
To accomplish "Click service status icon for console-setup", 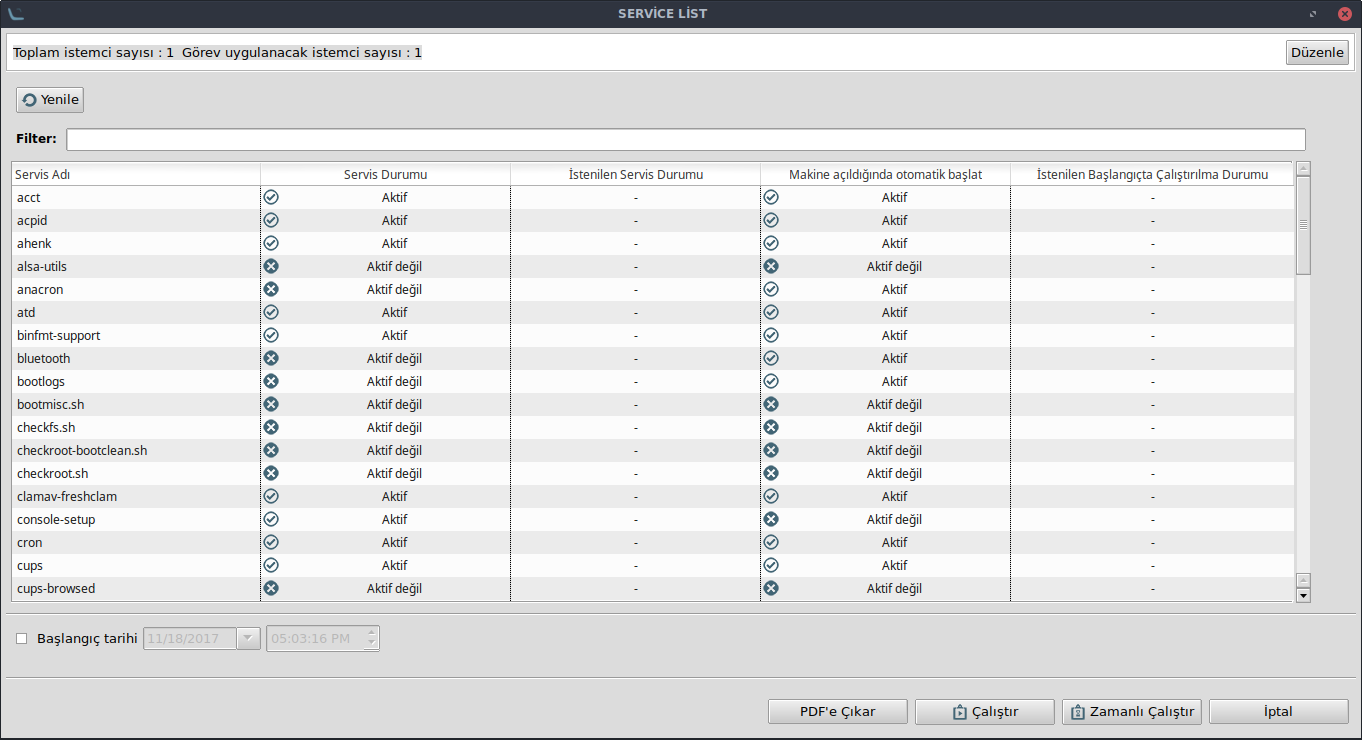I will click(x=271, y=519).
